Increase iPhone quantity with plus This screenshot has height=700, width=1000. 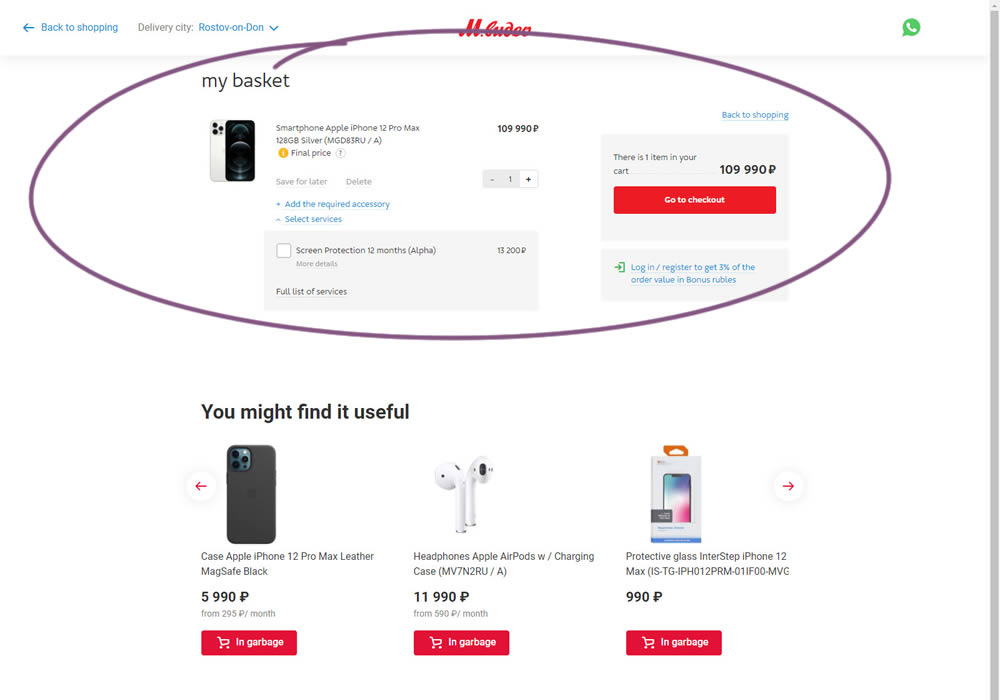[x=529, y=179]
